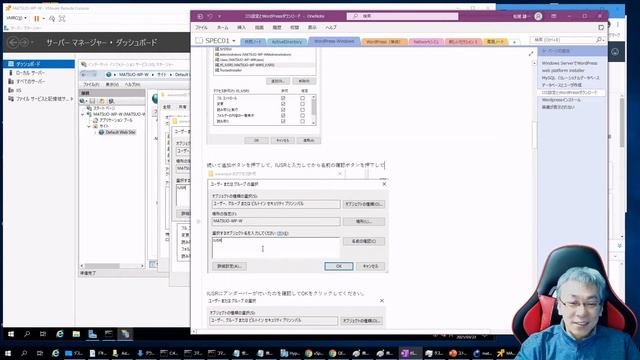Click 名前の確認 button in note screenshot
Image resolution: width=640 pixels, height=360 pixels.
[364, 241]
